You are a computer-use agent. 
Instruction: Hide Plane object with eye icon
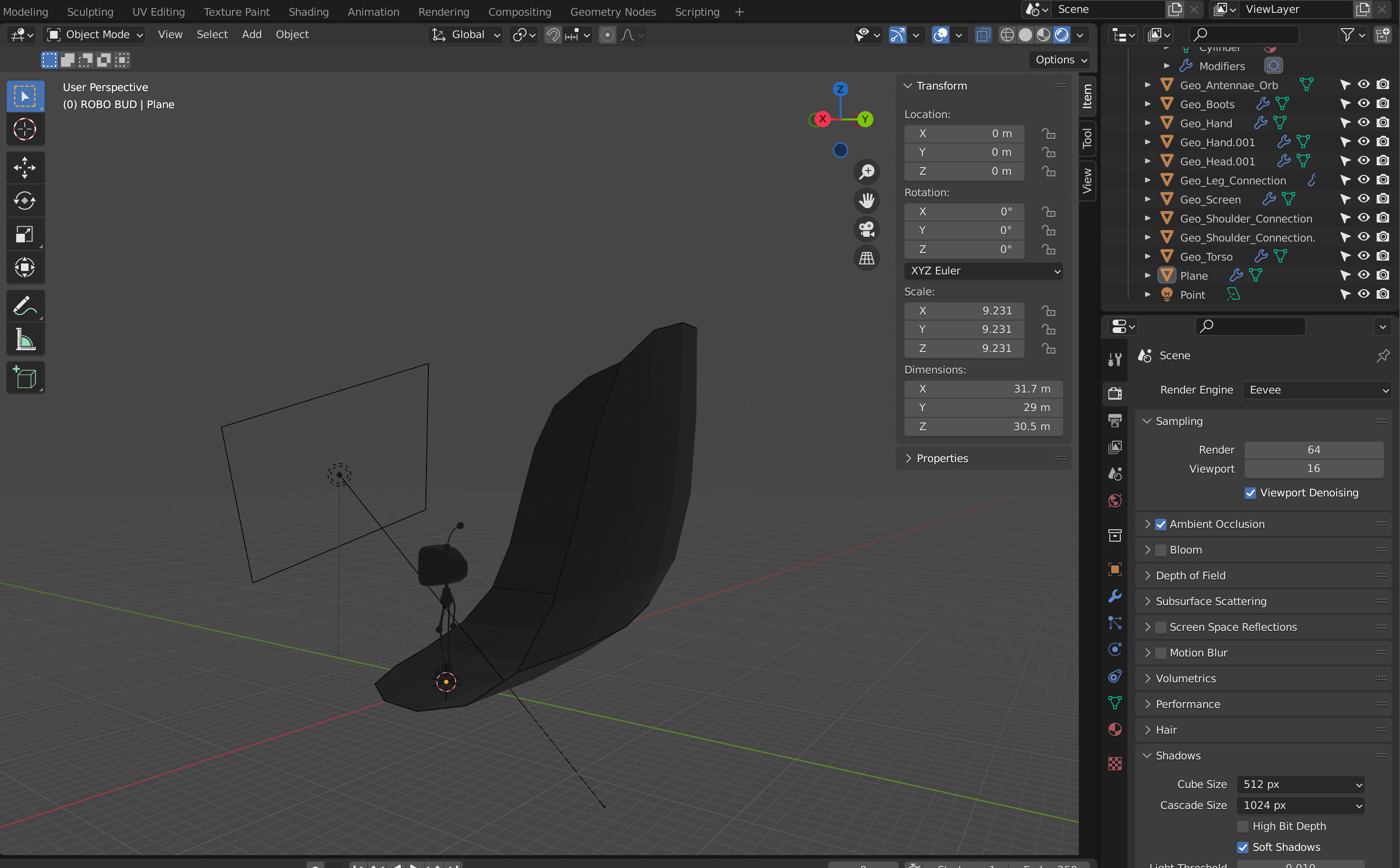tap(1364, 275)
